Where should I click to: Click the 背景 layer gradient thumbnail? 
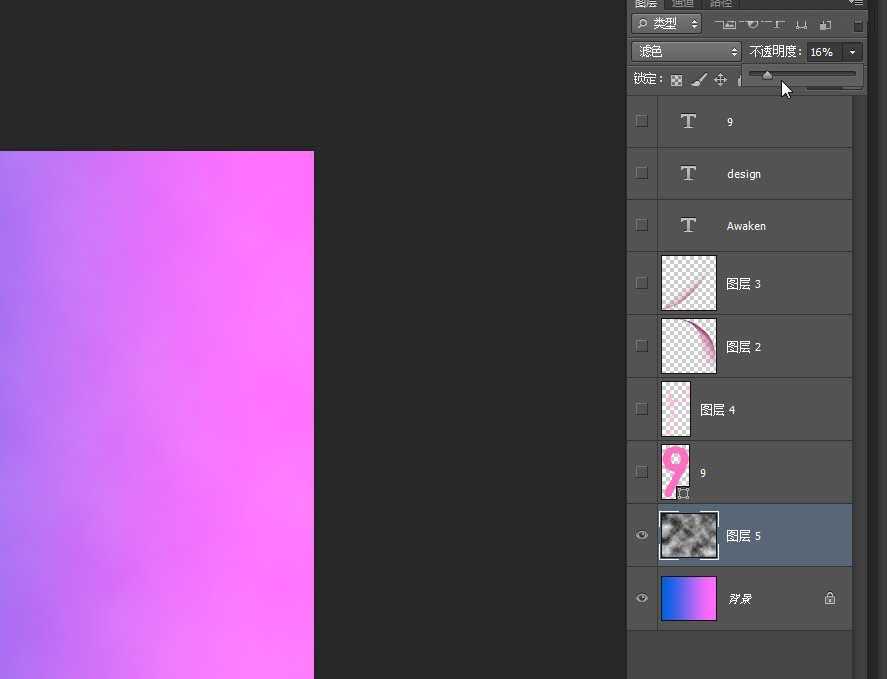click(x=688, y=598)
